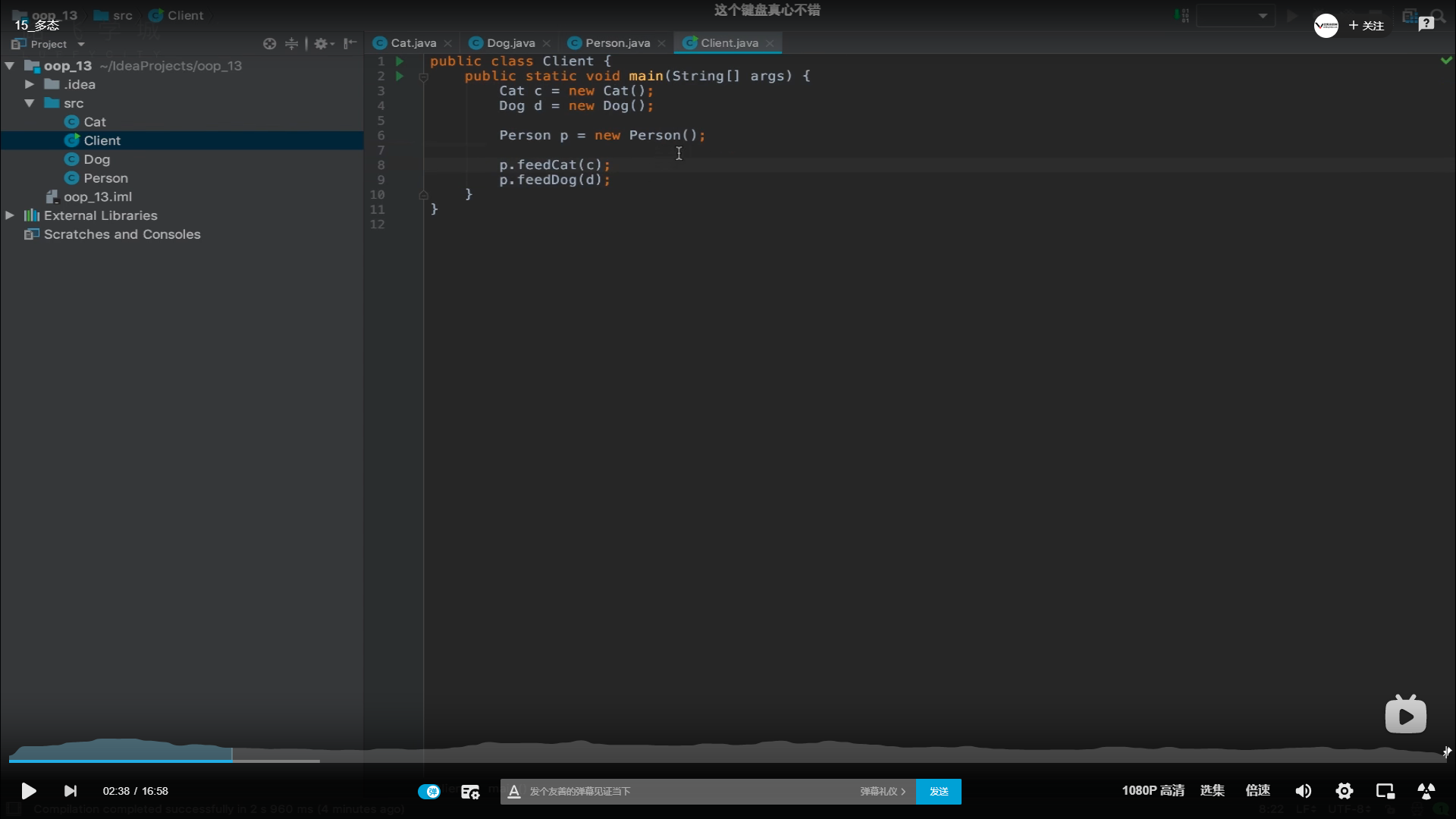Run main method via gutter arrow
Image resolution: width=1456 pixels, height=819 pixels.
click(400, 76)
